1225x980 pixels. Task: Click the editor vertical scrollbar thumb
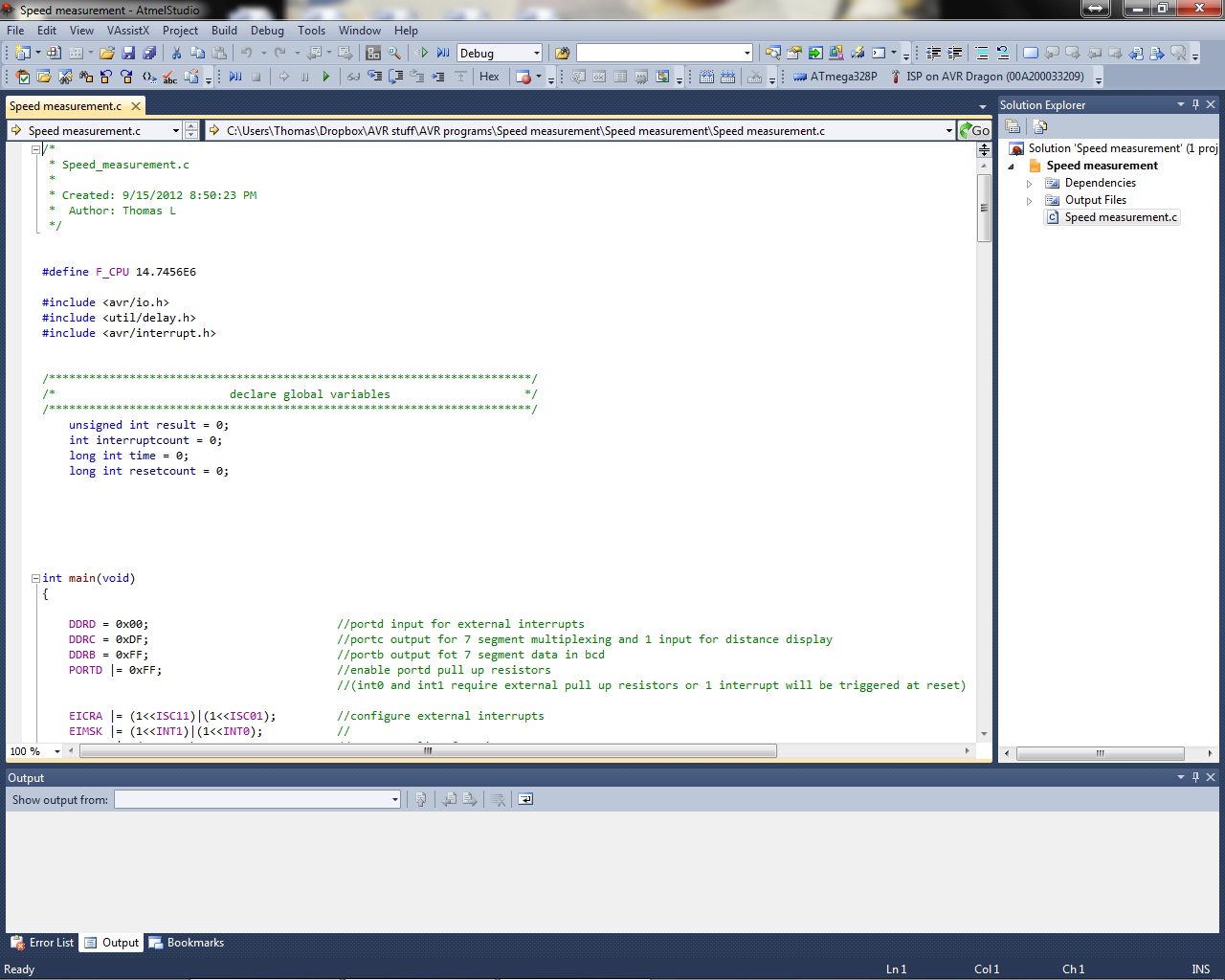coord(984,208)
